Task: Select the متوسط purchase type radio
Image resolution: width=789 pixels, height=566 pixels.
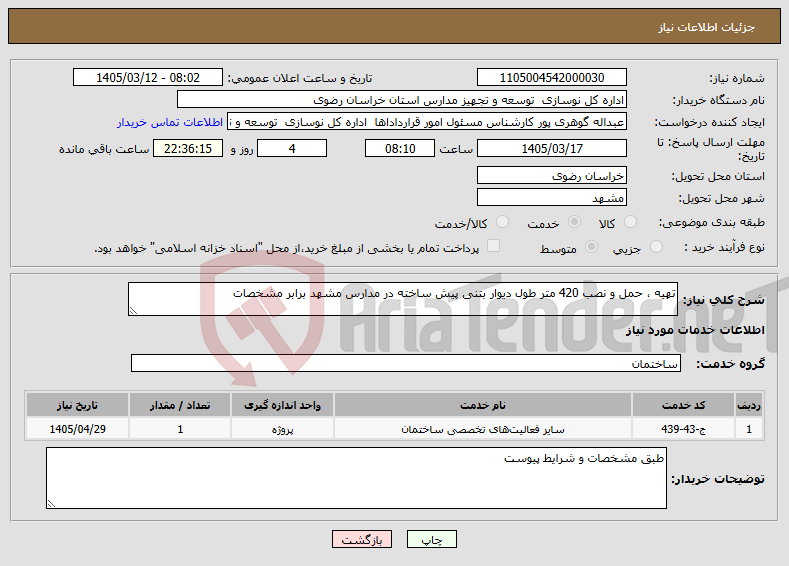Action: [x=592, y=247]
